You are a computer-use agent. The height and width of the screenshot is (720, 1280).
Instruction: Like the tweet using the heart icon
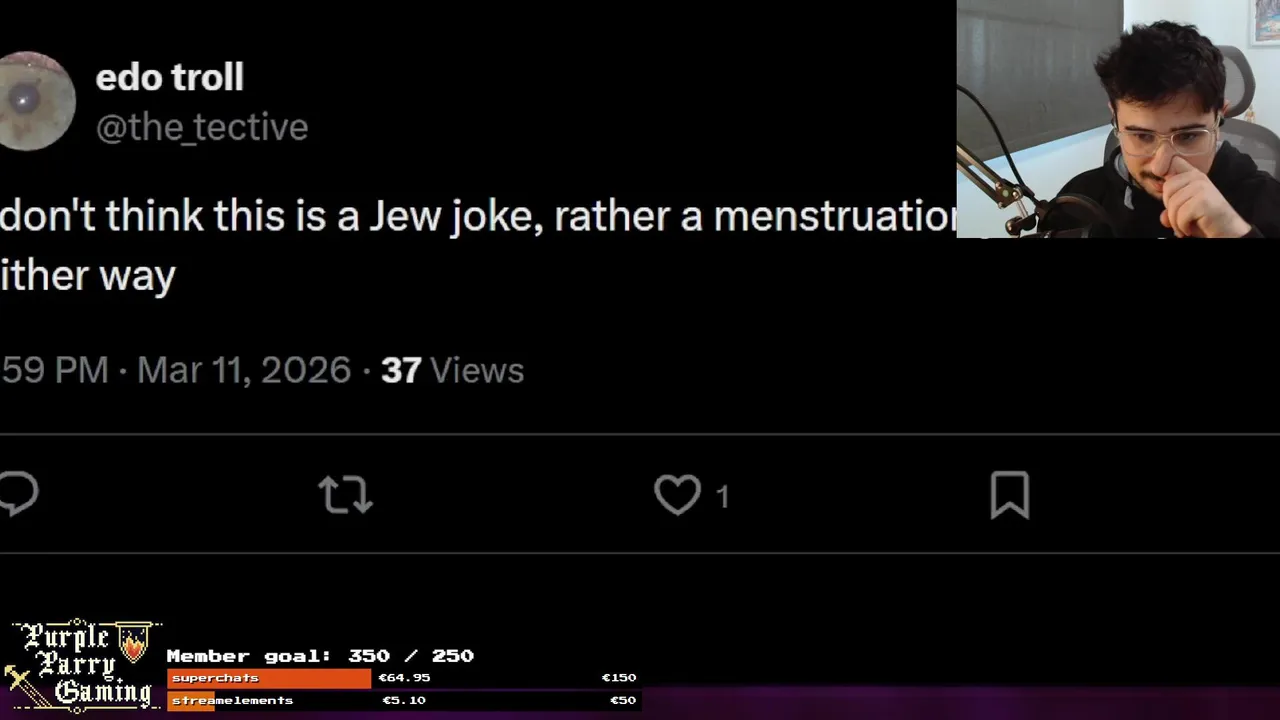(x=677, y=495)
